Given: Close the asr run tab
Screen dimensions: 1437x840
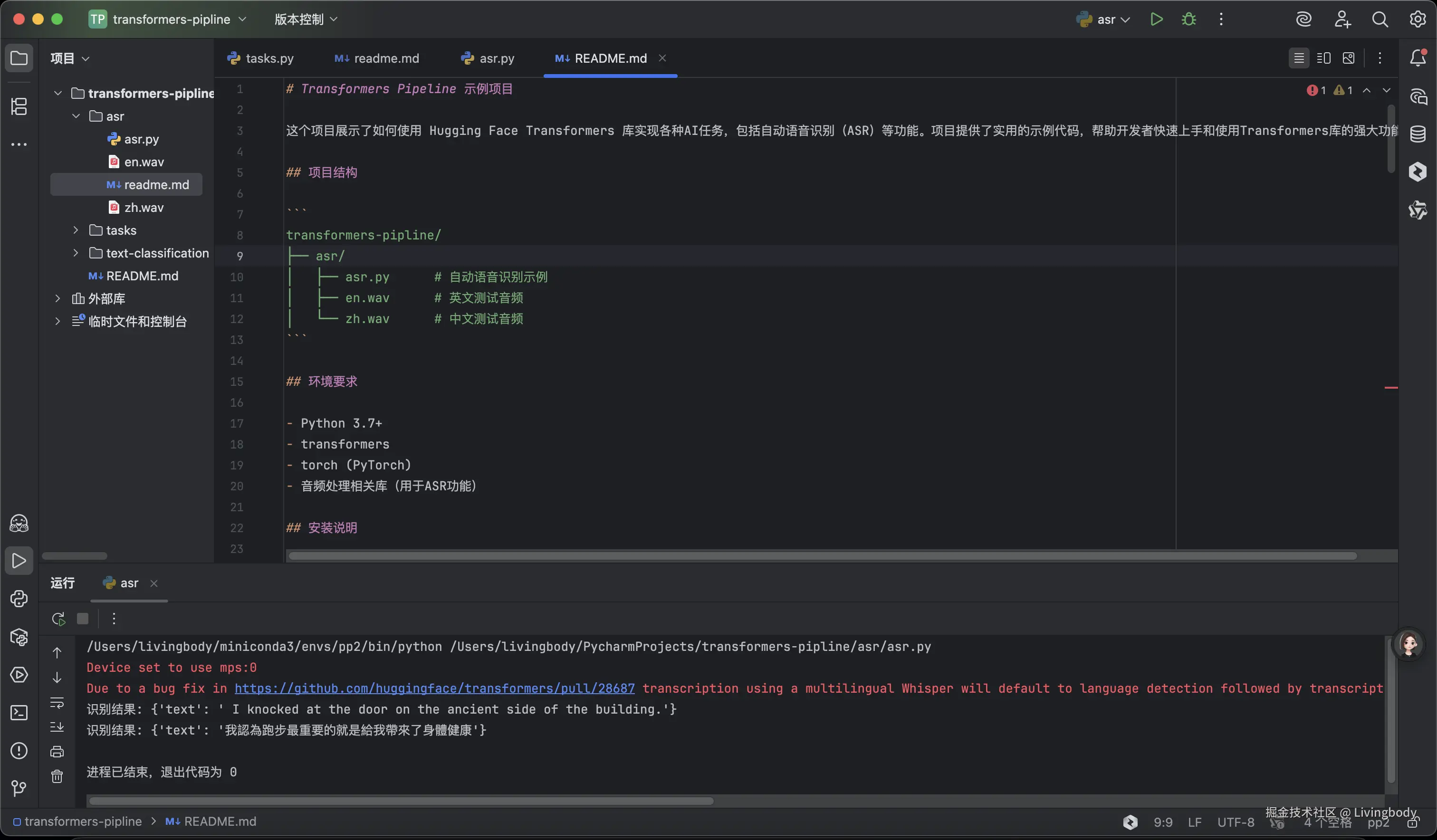Looking at the screenshot, I should click(154, 583).
